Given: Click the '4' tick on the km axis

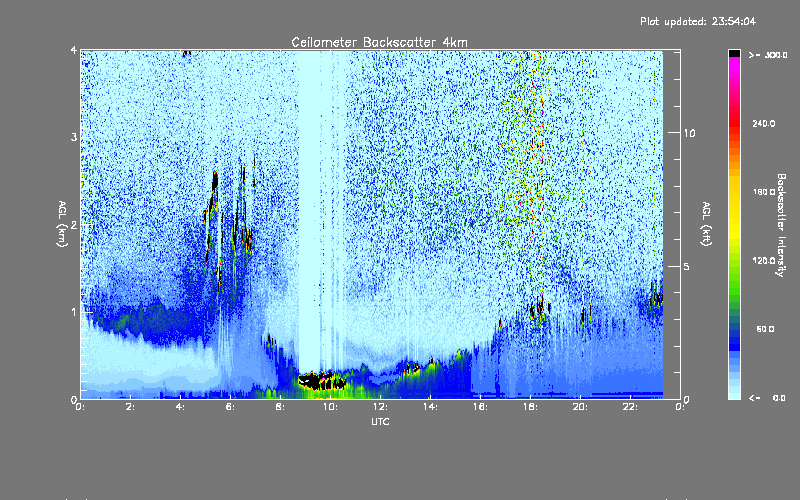Looking at the screenshot, I should tap(74, 50).
